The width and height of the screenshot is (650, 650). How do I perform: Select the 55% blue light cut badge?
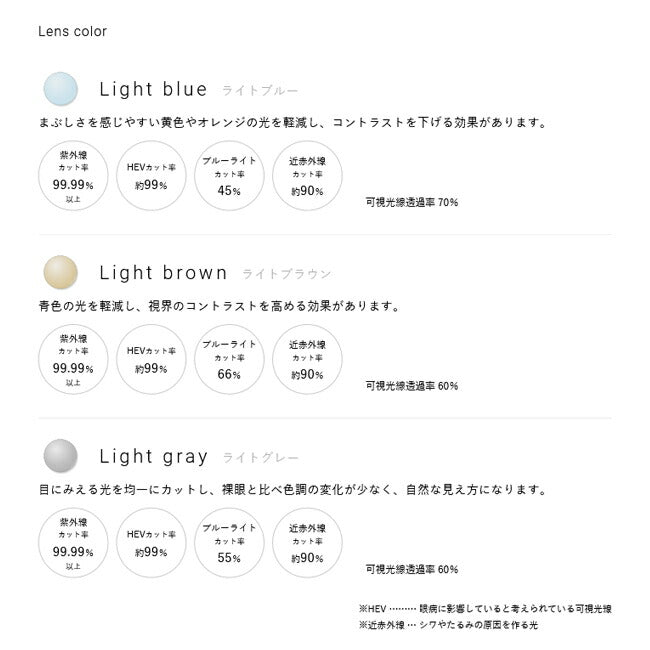click(x=229, y=543)
